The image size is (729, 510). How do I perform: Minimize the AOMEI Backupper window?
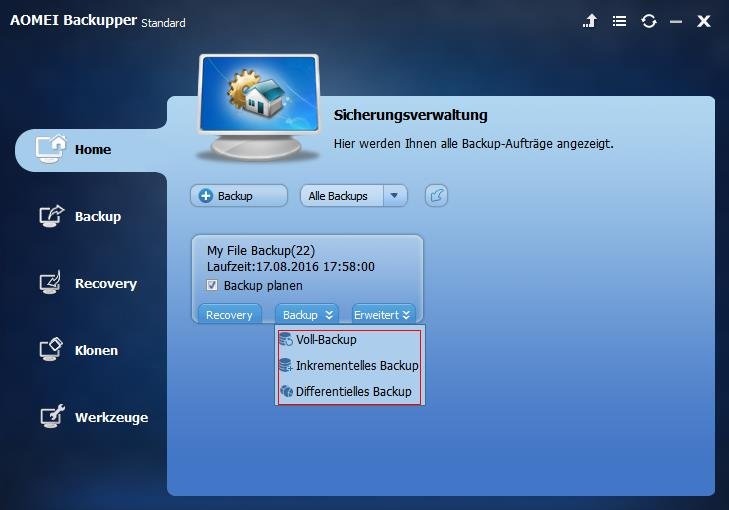(x=676, y=21)
